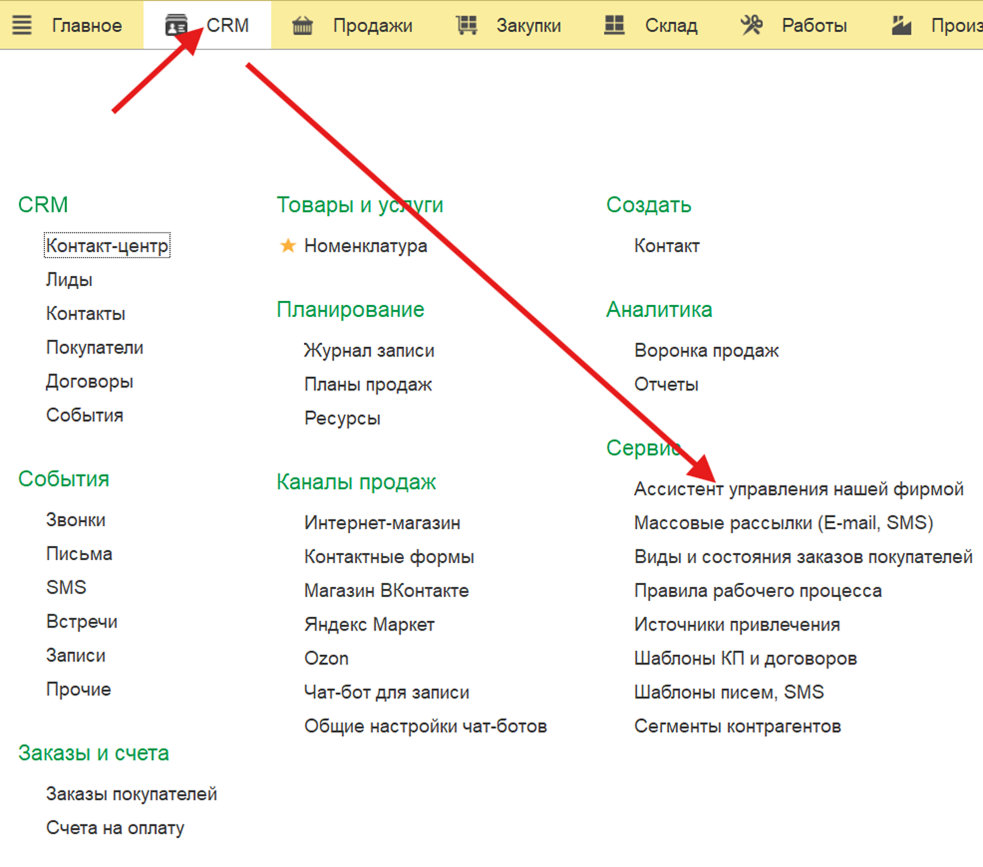Open Контакт-центр link
Viewport: 983px width, 867px height.
point(107,245)
